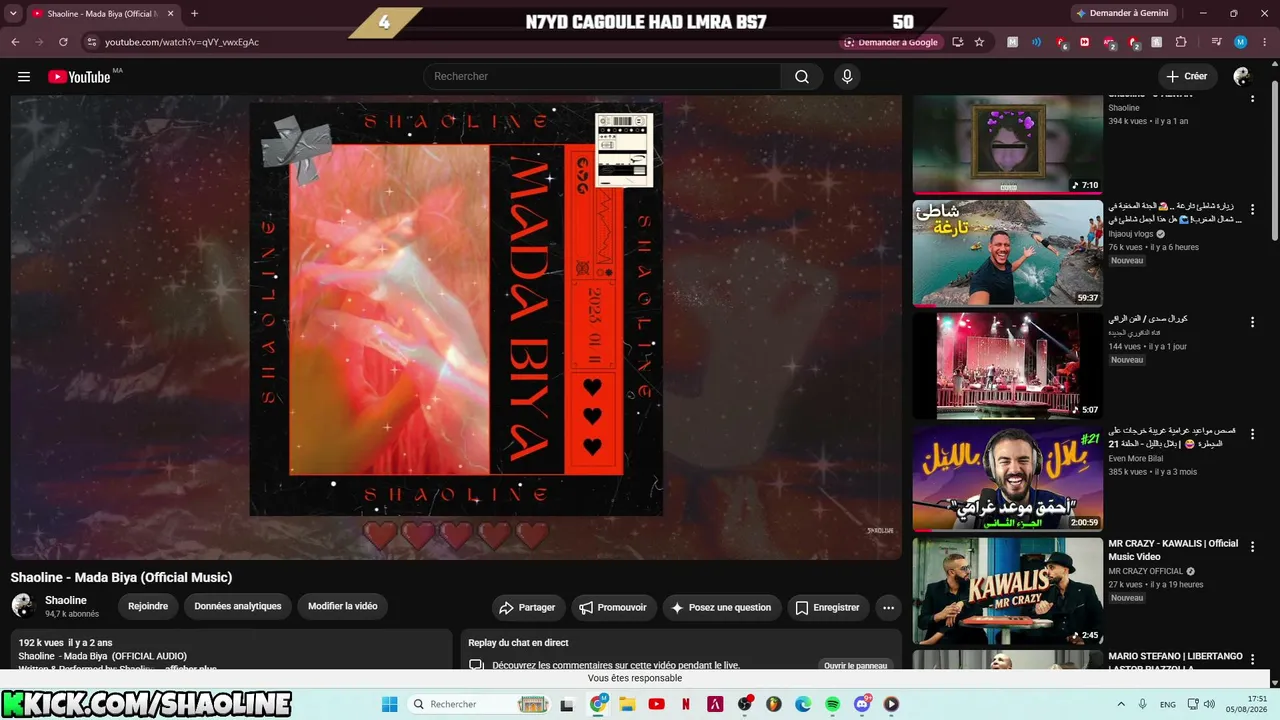Open options for the 5:07 concert video
The image size is (1280, 720).
(x=1252, y=322)
